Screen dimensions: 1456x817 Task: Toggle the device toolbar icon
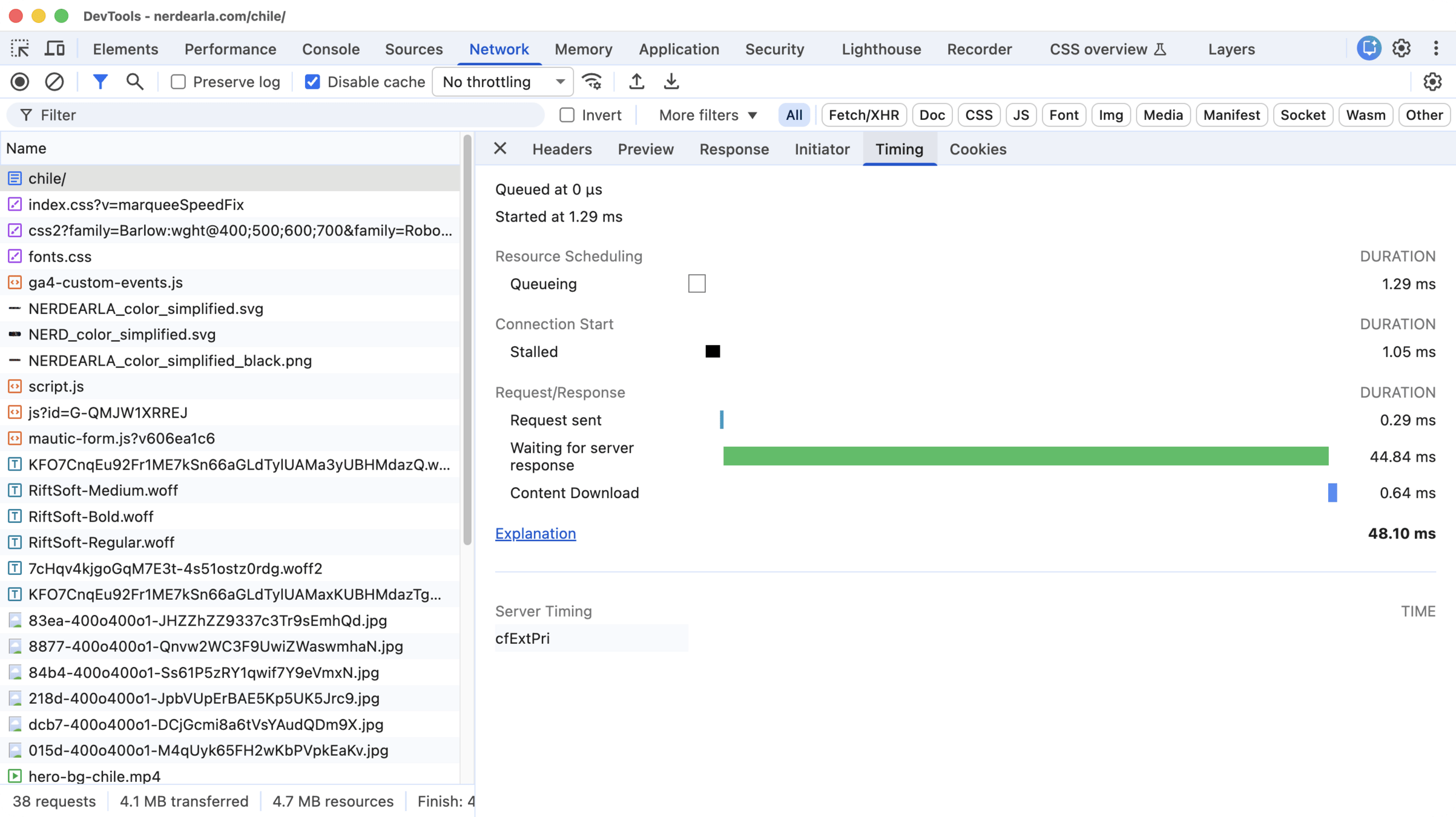(x=54, y=48)
